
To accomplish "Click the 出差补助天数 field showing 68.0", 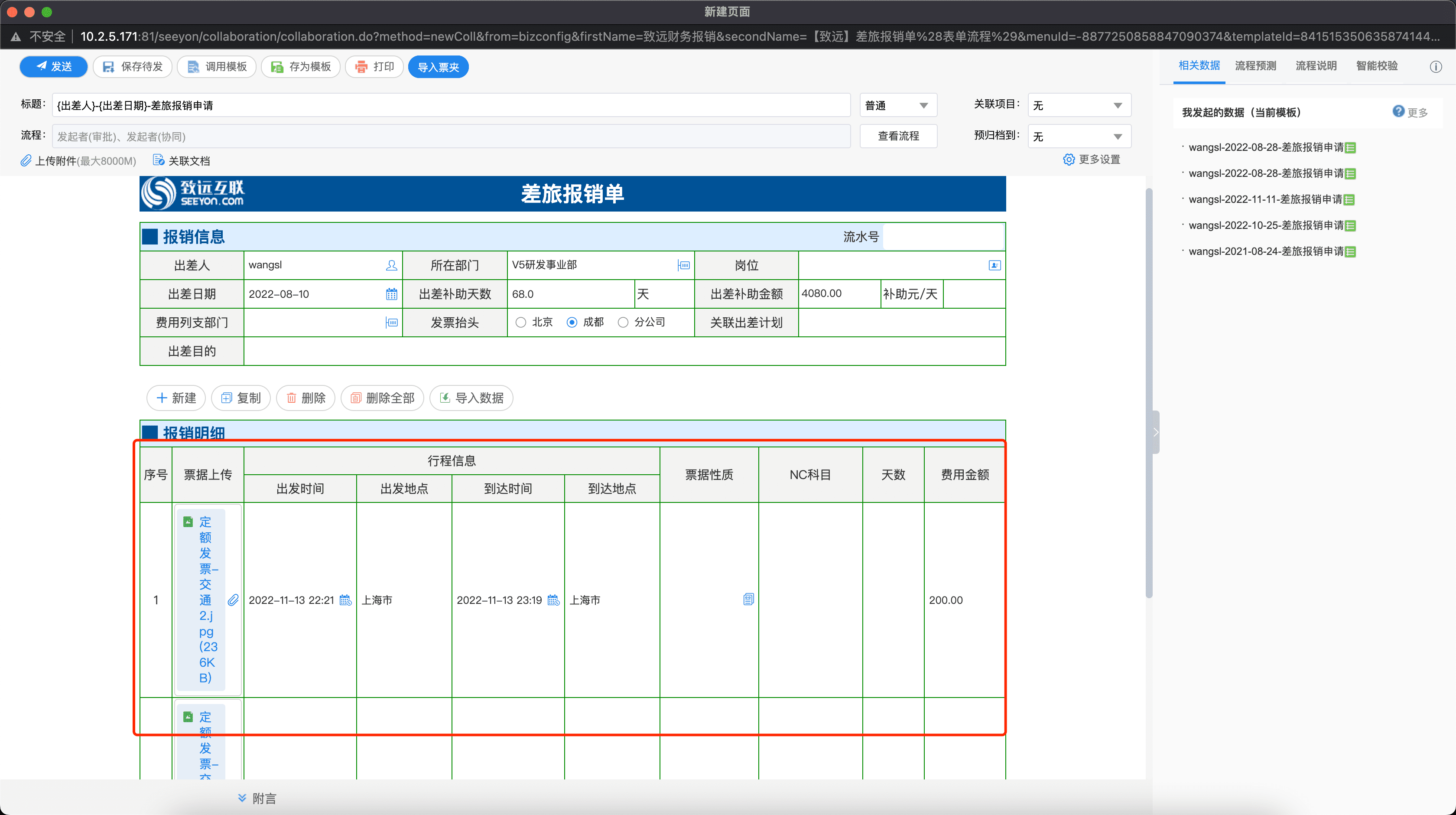I will tap(570, 294).
